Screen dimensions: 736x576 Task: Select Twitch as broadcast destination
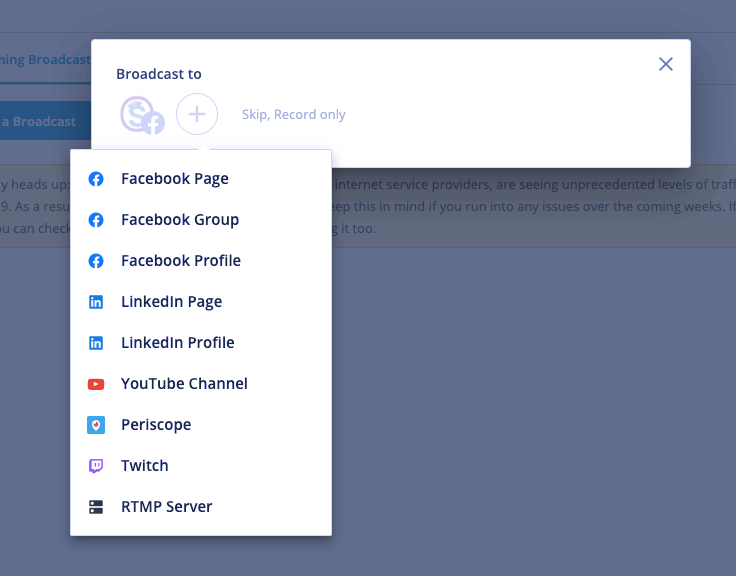[201, 466]
